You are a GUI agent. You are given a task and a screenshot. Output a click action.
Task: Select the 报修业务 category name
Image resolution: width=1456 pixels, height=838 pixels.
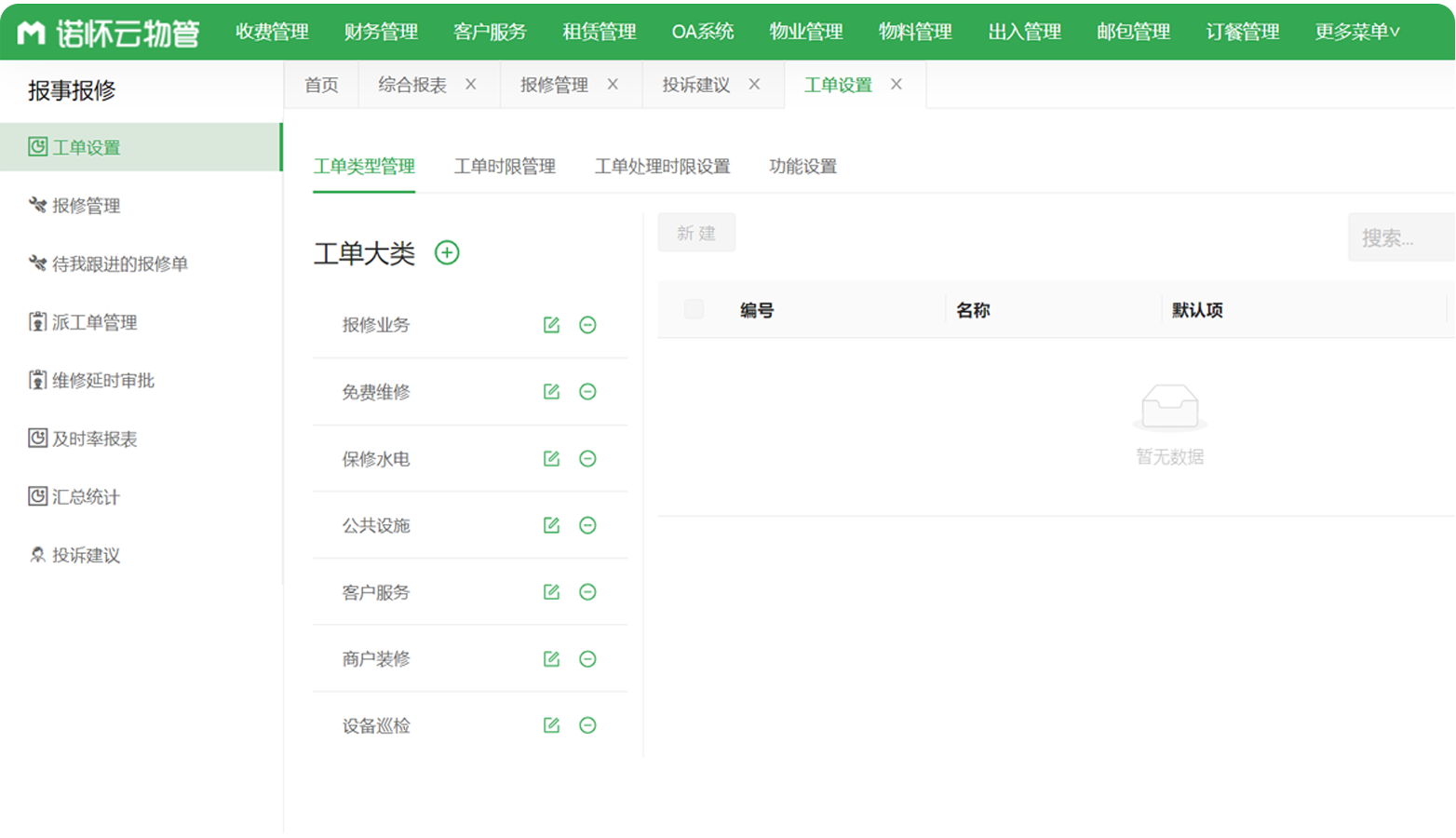[x=376, y=325]
